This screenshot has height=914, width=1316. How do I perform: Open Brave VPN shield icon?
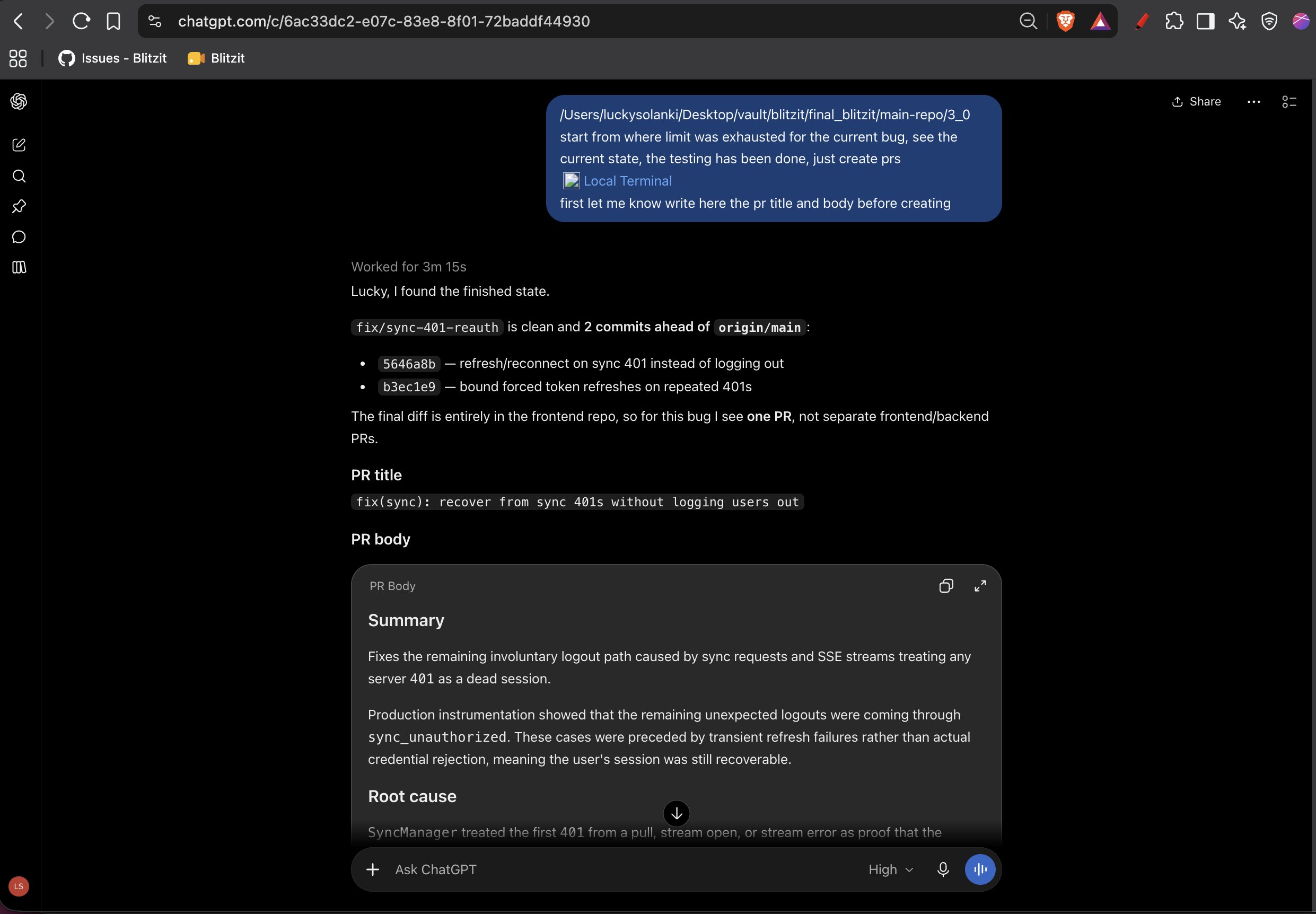1269,22
